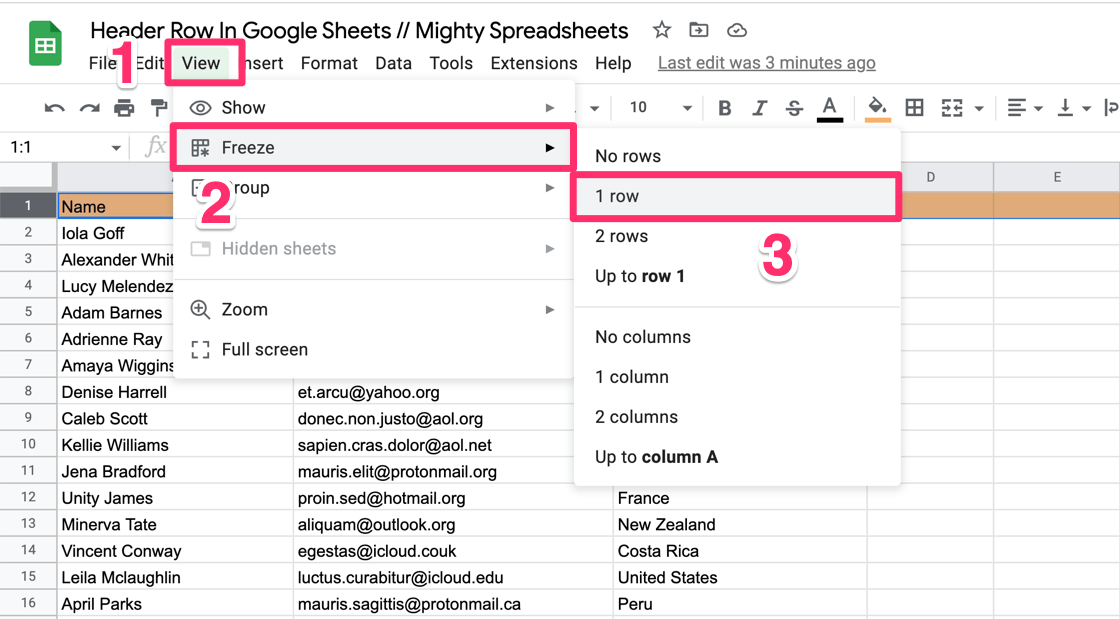Star this spreadsheet
1120x619 pixels.
[x=661, y=30]
